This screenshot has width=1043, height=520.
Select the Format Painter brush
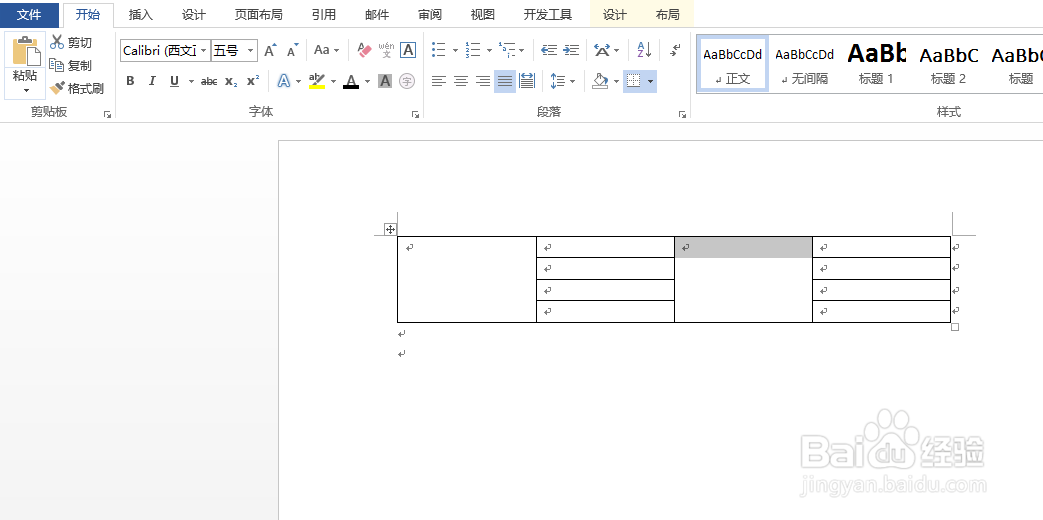tap(57, 88)
